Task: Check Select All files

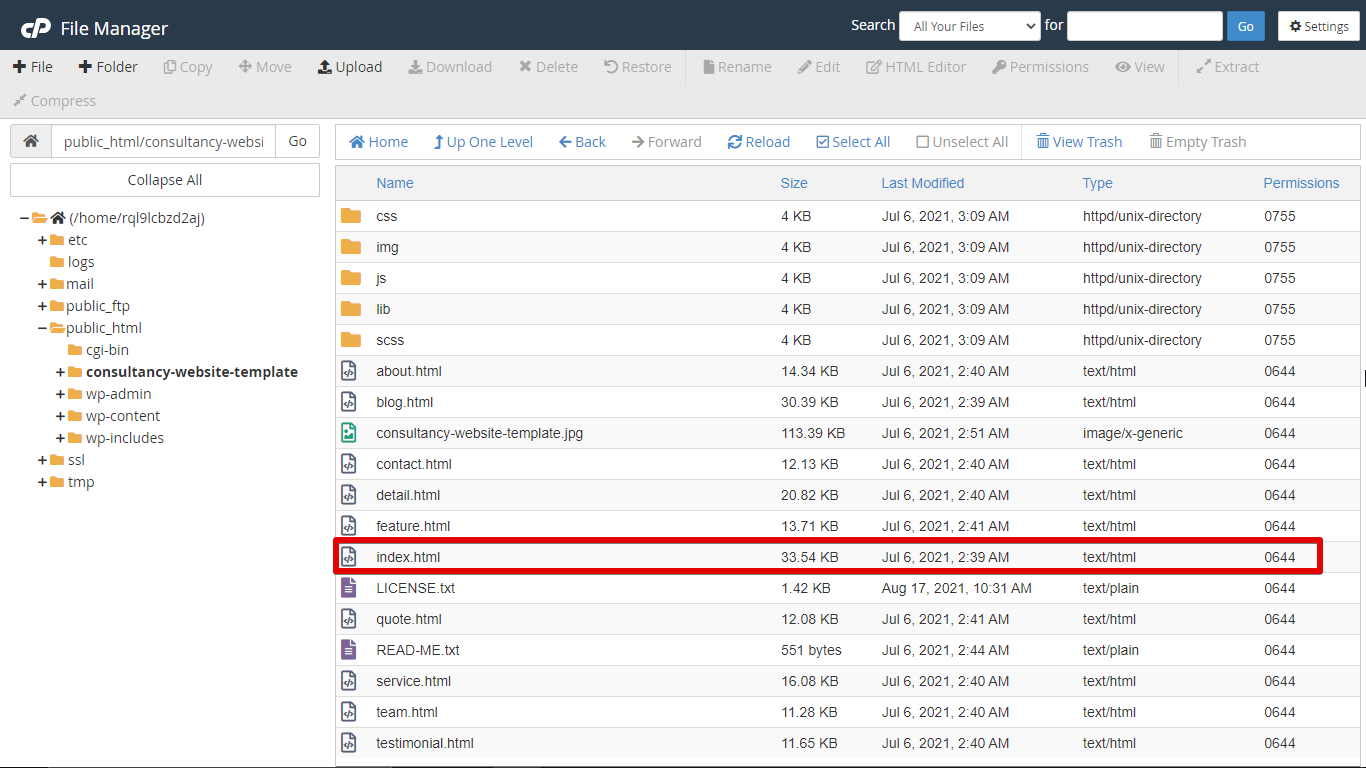Action: 852,142
